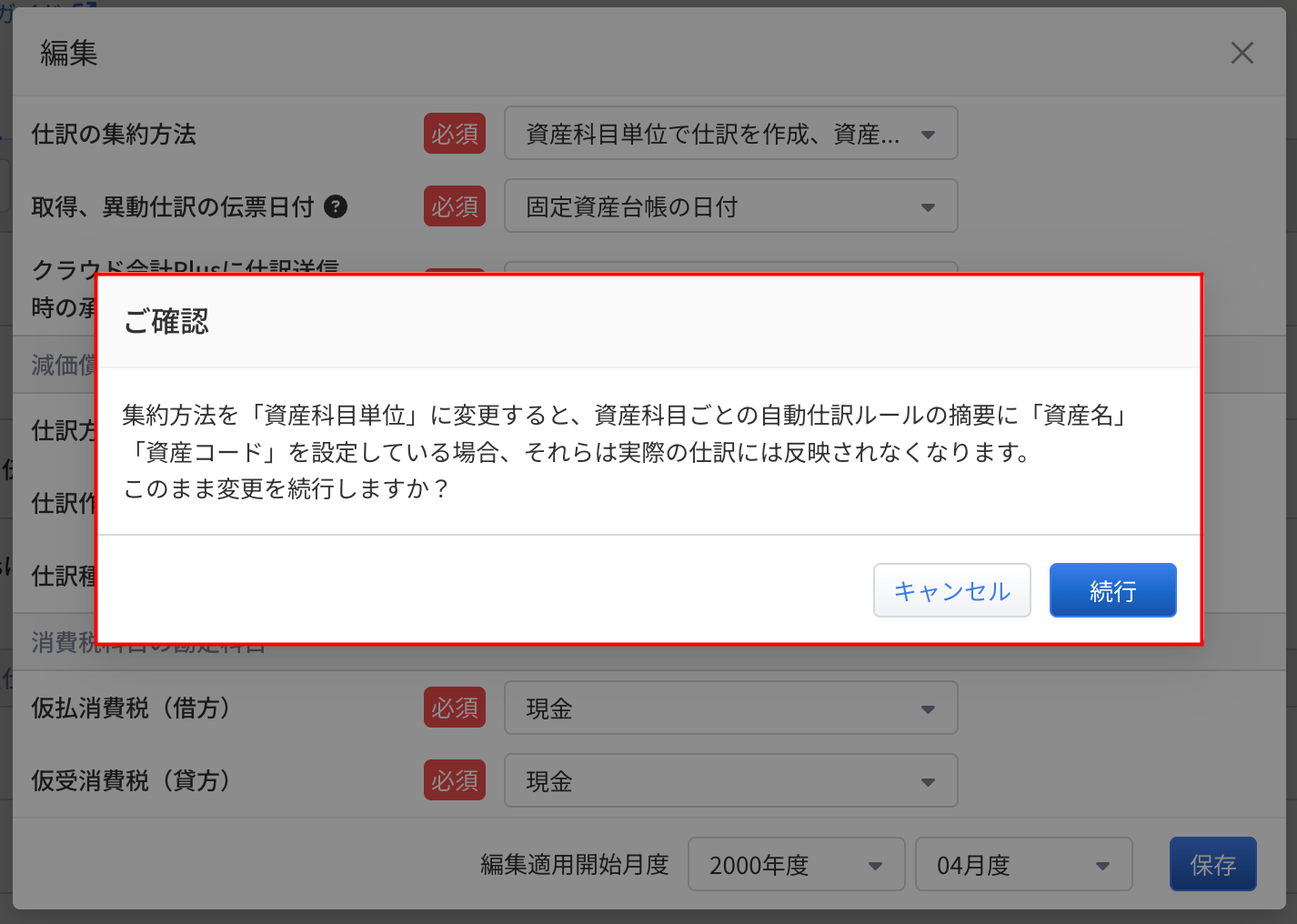Open the 仮受消費税（貸方） 現金 dropdown

coord(730,780)
